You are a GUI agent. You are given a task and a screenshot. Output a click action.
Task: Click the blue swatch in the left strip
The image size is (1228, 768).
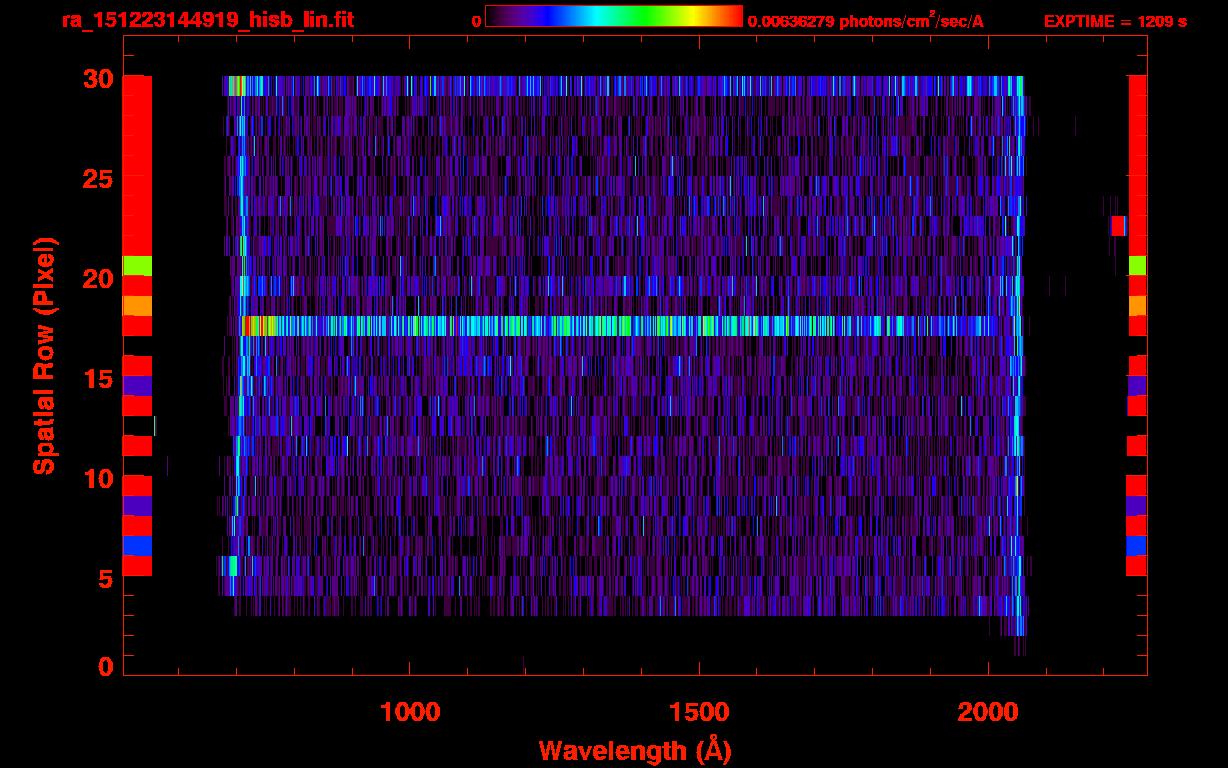(137, 546)
